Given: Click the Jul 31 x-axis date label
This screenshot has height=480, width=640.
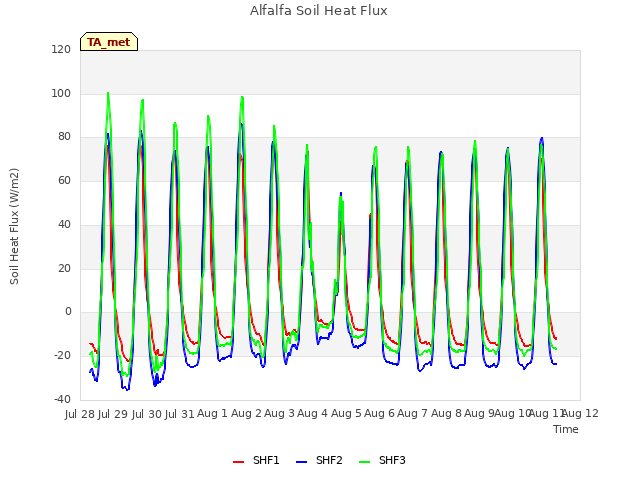Looking at the screenshot, I should tap(180, 414).
